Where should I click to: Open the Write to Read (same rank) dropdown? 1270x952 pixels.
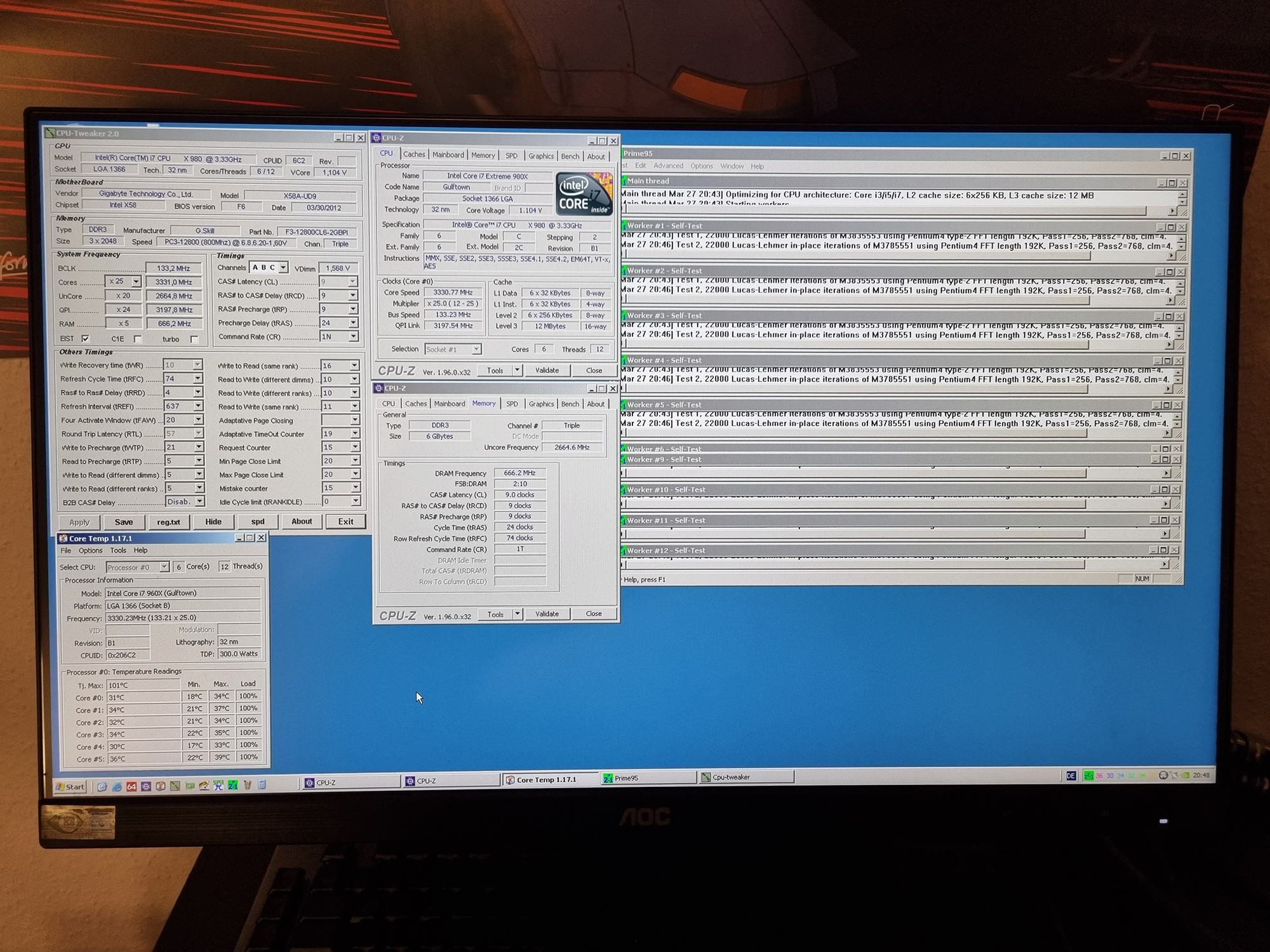[x=354, y=366]
